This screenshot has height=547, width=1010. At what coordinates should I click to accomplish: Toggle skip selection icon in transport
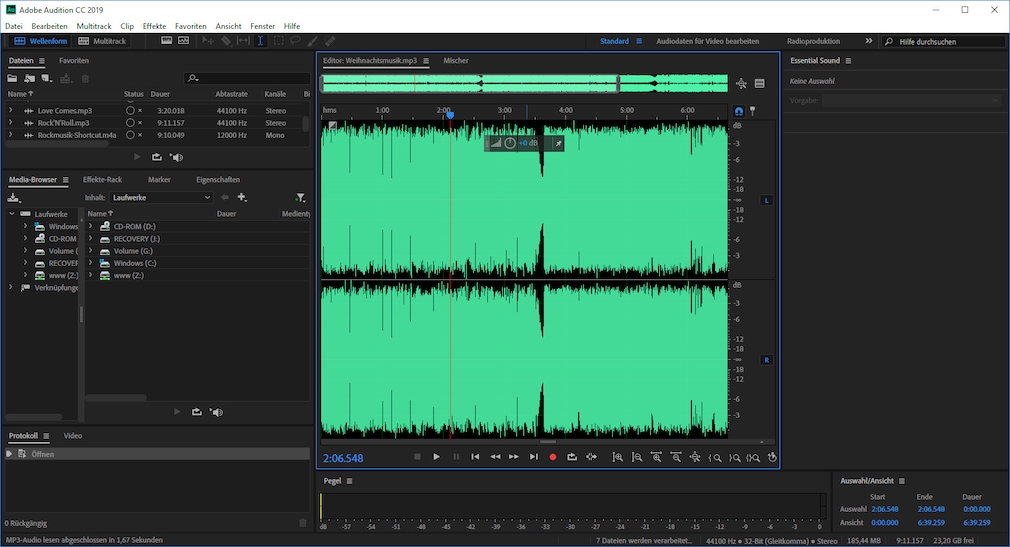(x=591, y=457)
